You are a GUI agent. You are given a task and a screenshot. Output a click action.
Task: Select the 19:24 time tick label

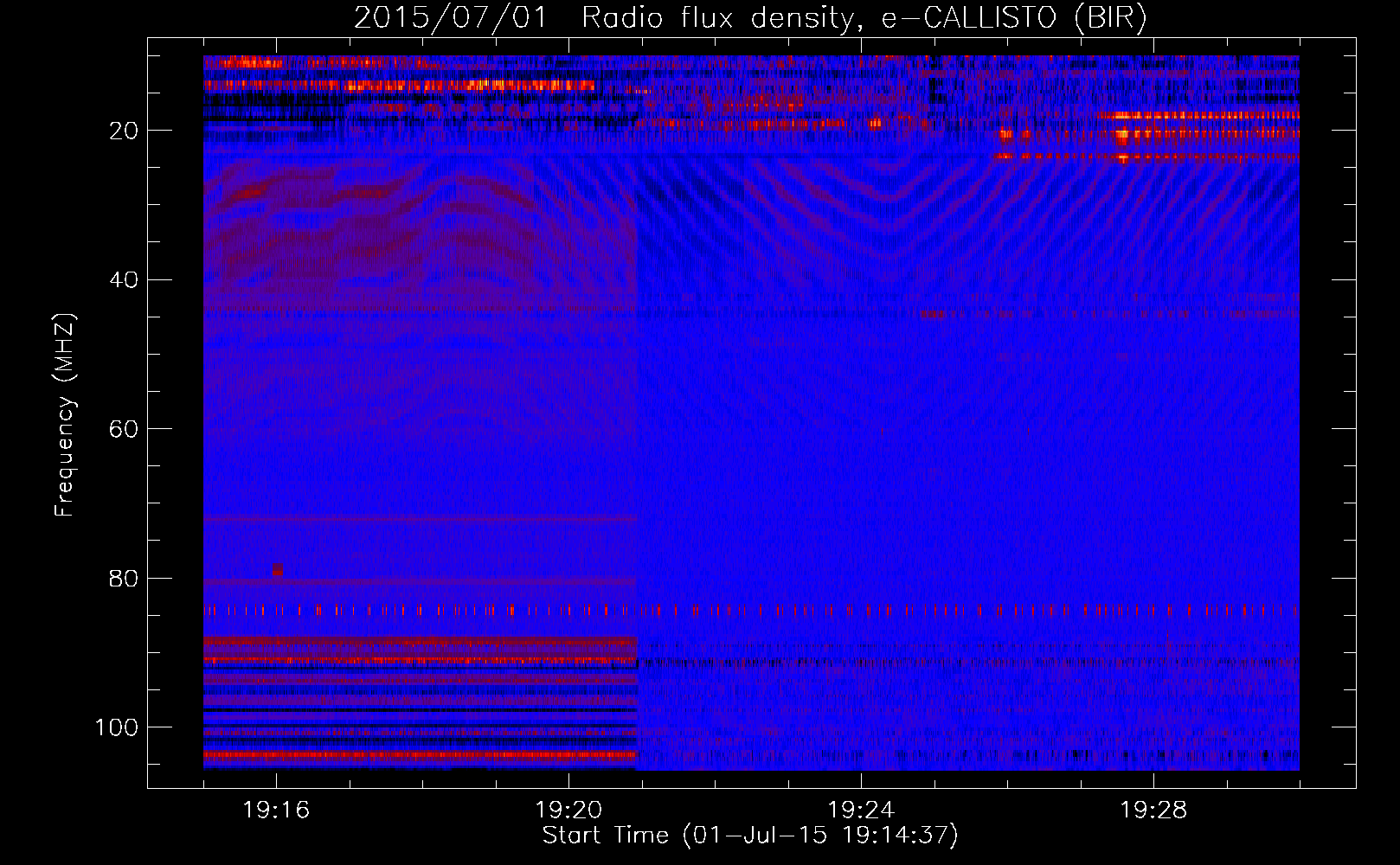(861, 811)
